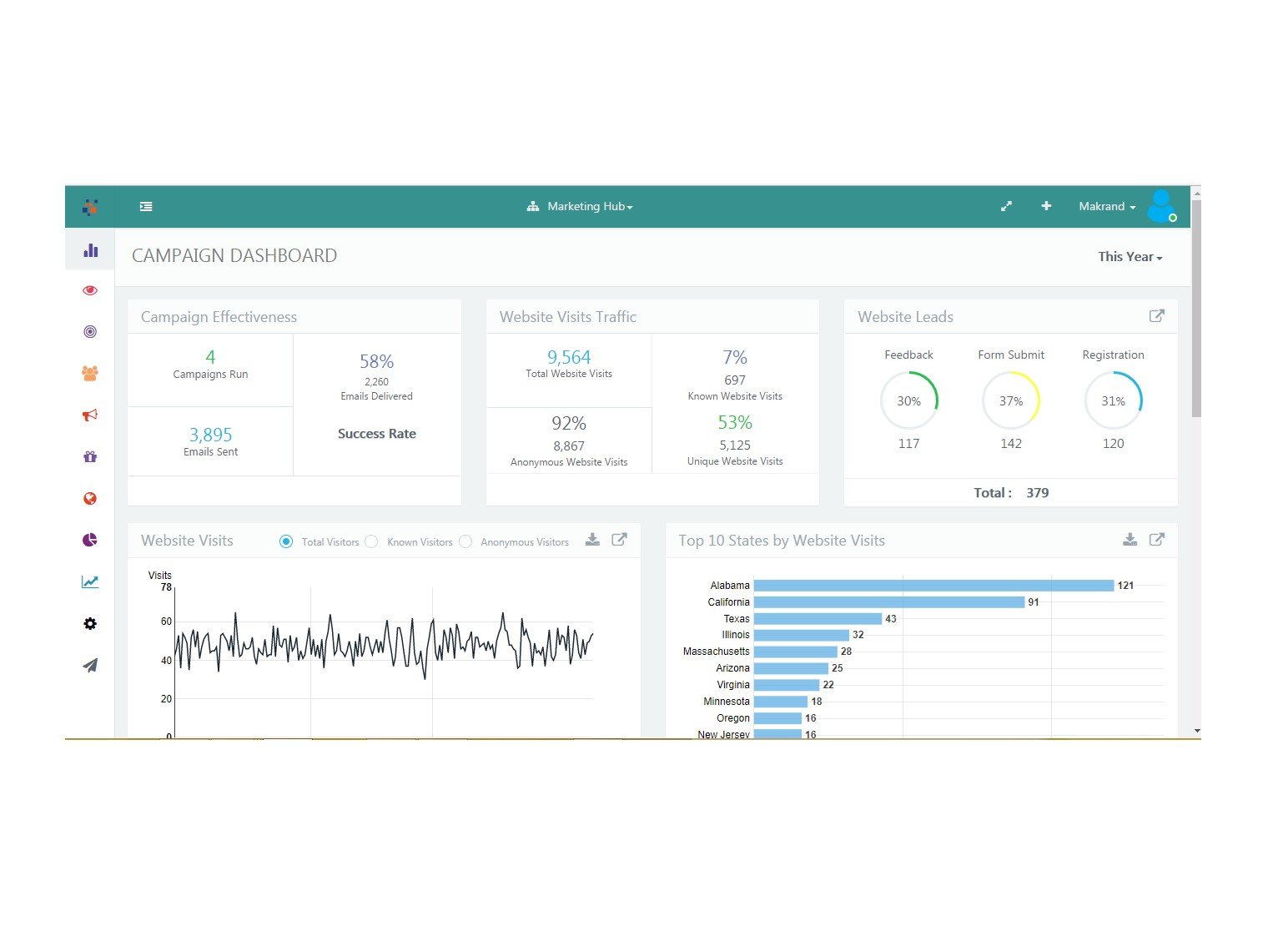Select the Anonymous Visitors radio button
Viewport: 1288px width, 926px height.
point(465,541)
